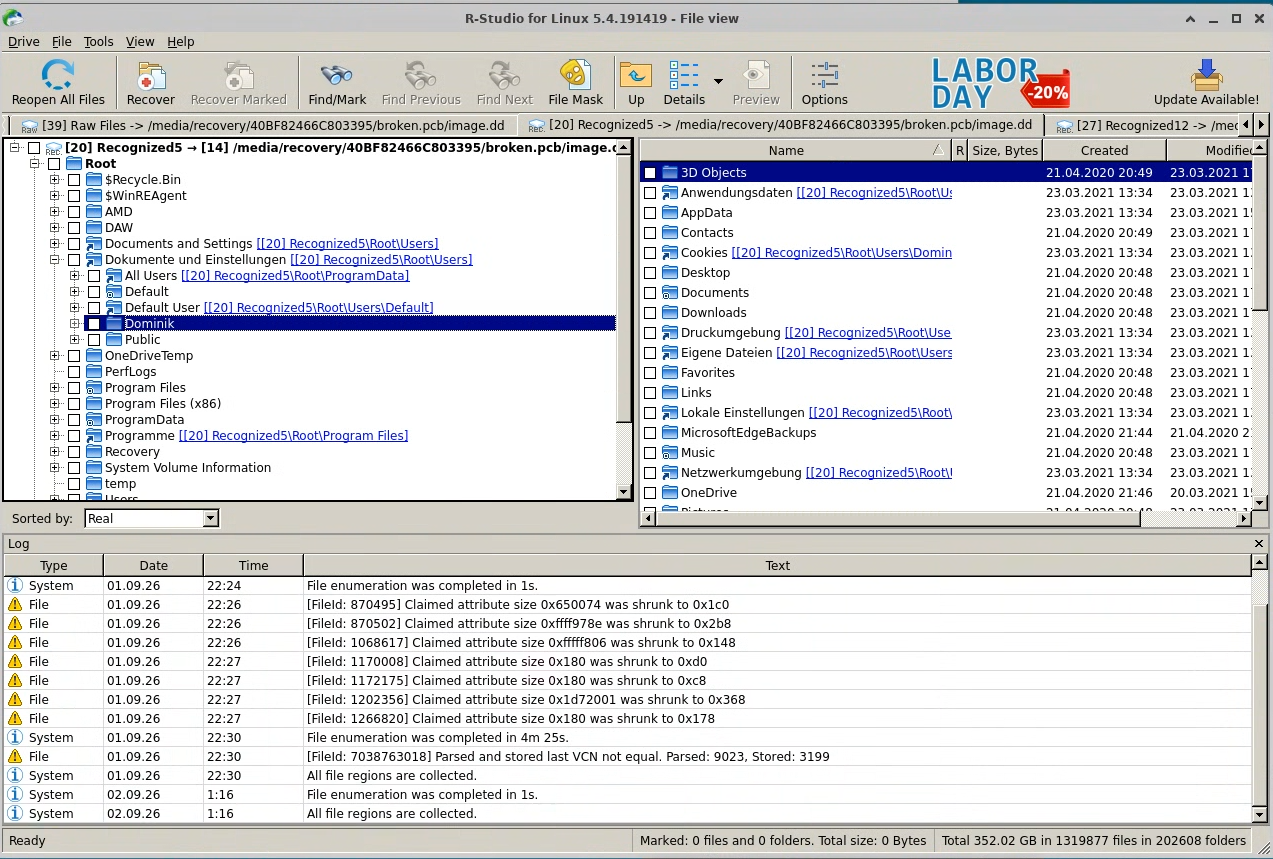Close the Log panel
The image size is (1273, 859).
(x=1259, y=543)
